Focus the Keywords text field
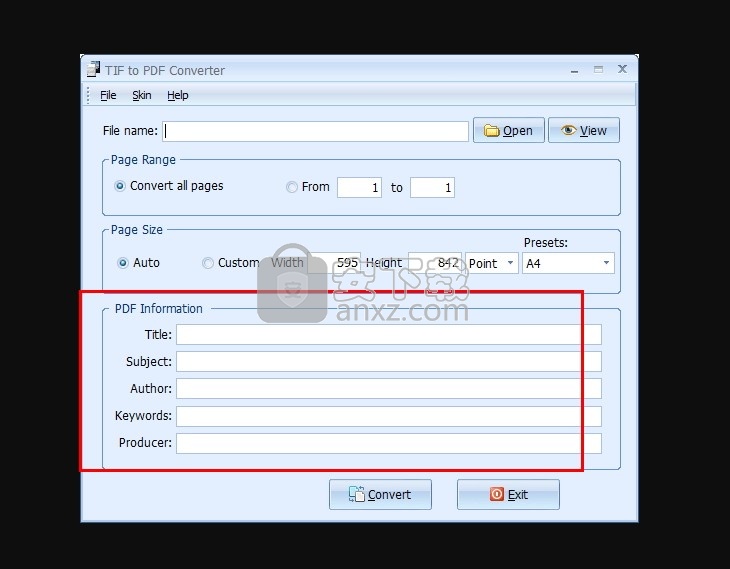The height and width of the screenshot is (569, 730). 389,416
